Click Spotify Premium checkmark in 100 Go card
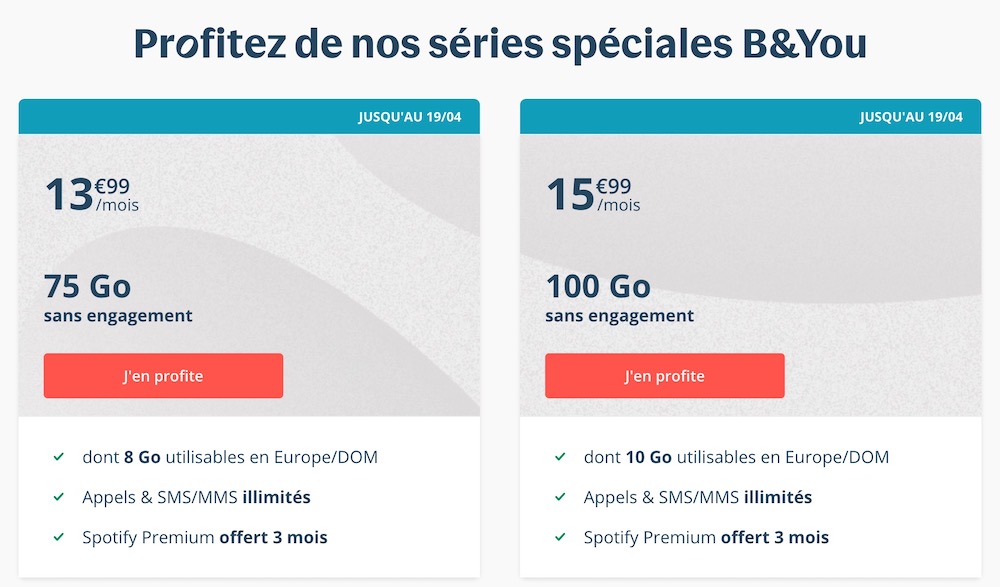This screenshot has width=1000, height=587. pos(560,537)
